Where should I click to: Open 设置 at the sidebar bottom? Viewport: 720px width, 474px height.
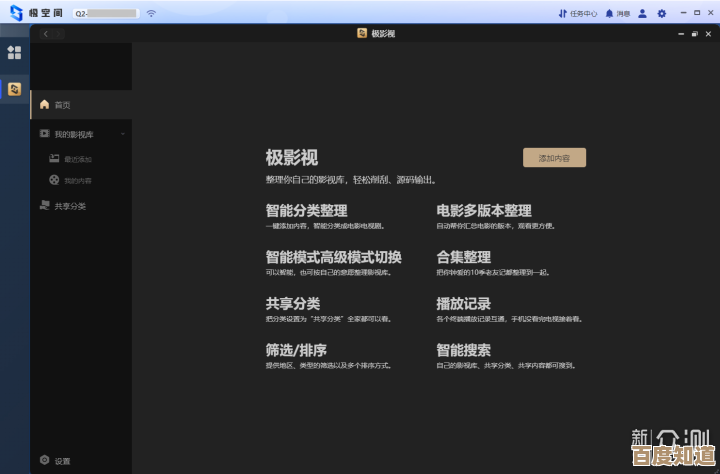tap(62, 461)
